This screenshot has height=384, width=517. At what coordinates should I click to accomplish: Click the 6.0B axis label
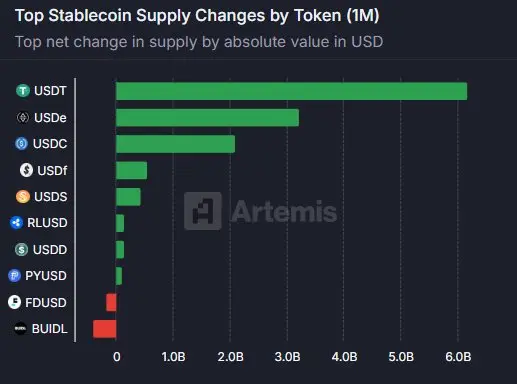click(458, 357)
